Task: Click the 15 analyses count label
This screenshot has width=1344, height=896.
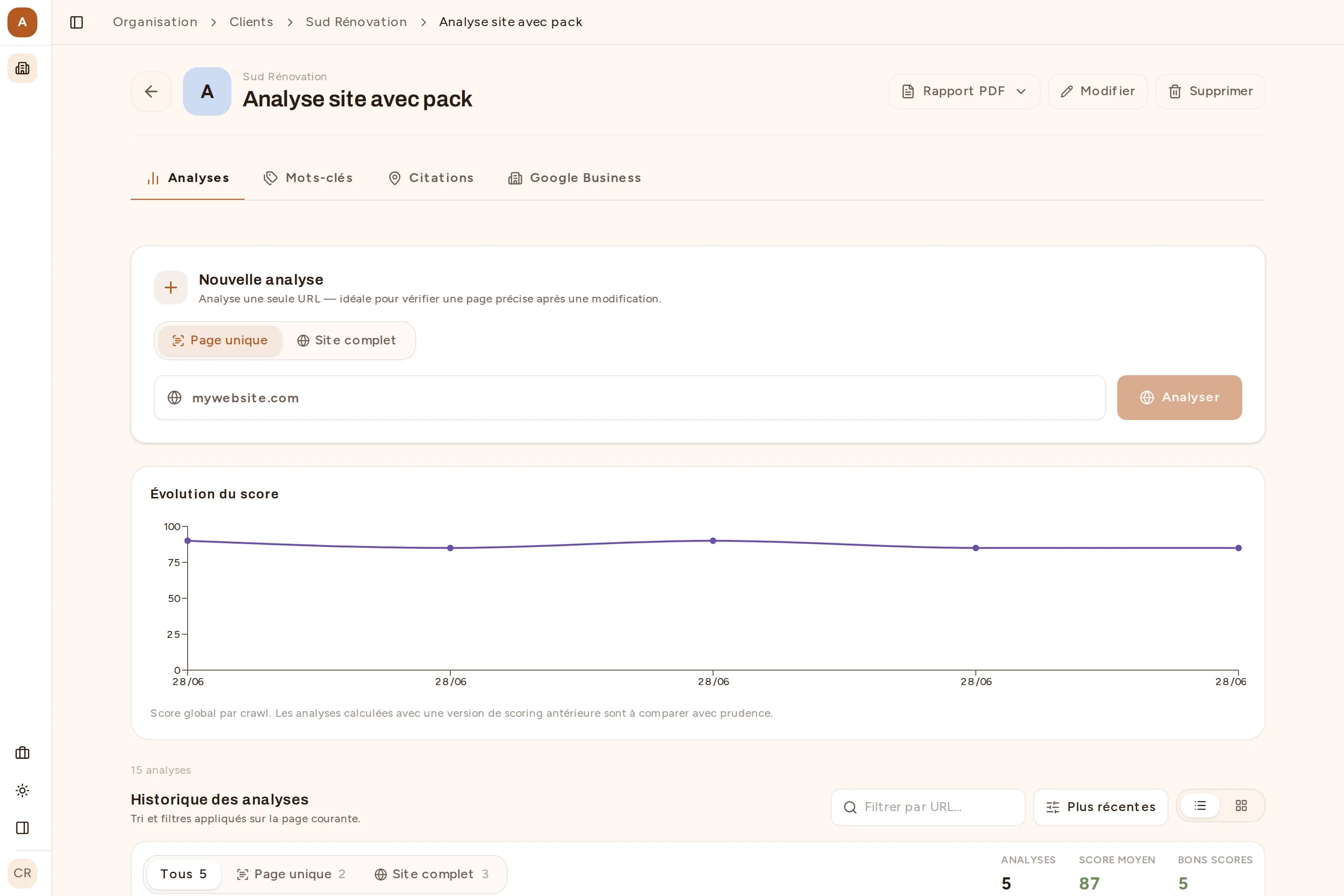Action: pos(161,770)
